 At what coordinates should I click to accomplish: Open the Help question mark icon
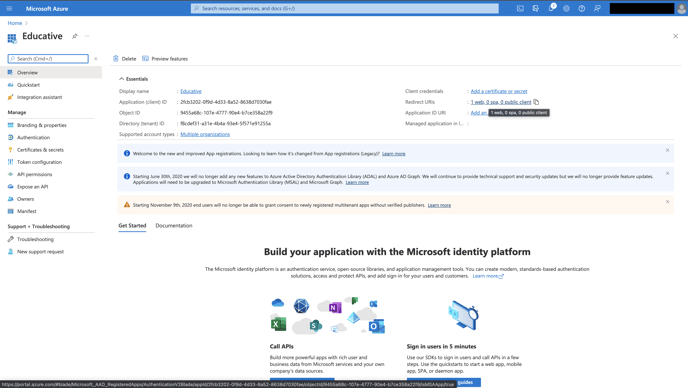(x=581, y=8)
